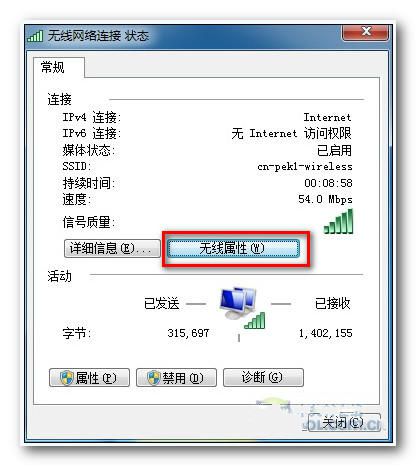Click the received bytes value 1,402,155
The width and height of the screenshot is (416, 466).
point(326,333)
